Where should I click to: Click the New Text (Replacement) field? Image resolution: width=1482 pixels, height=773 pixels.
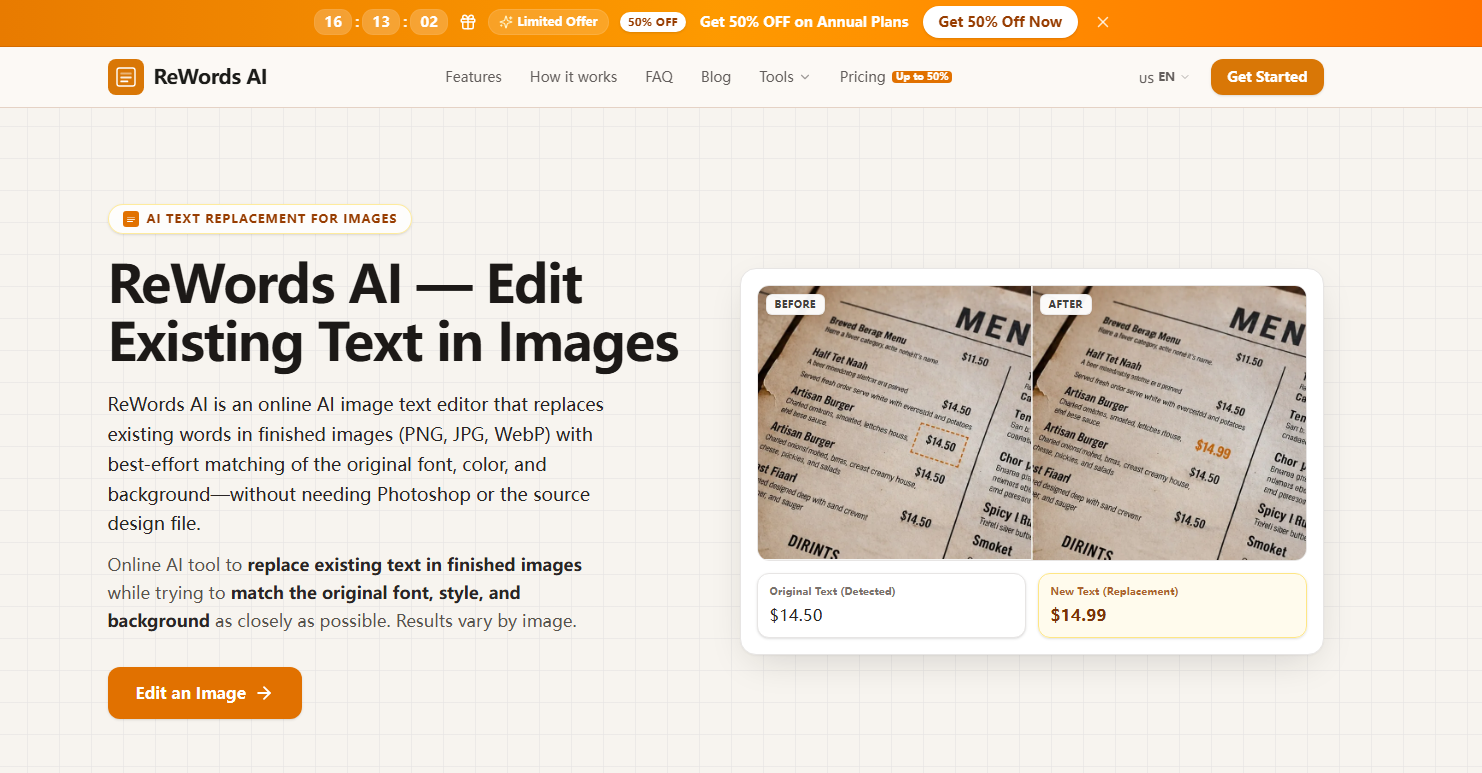click(1172, 605)
